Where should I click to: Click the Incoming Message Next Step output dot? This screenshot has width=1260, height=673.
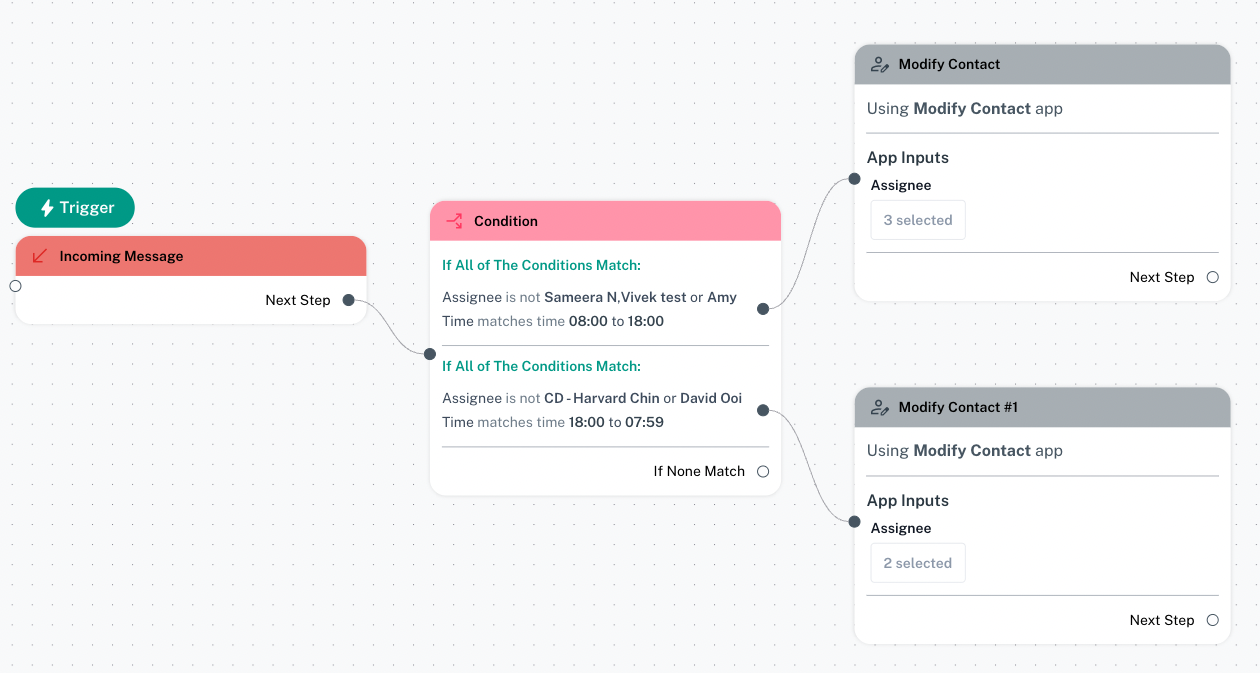click(x=349, y=300)
